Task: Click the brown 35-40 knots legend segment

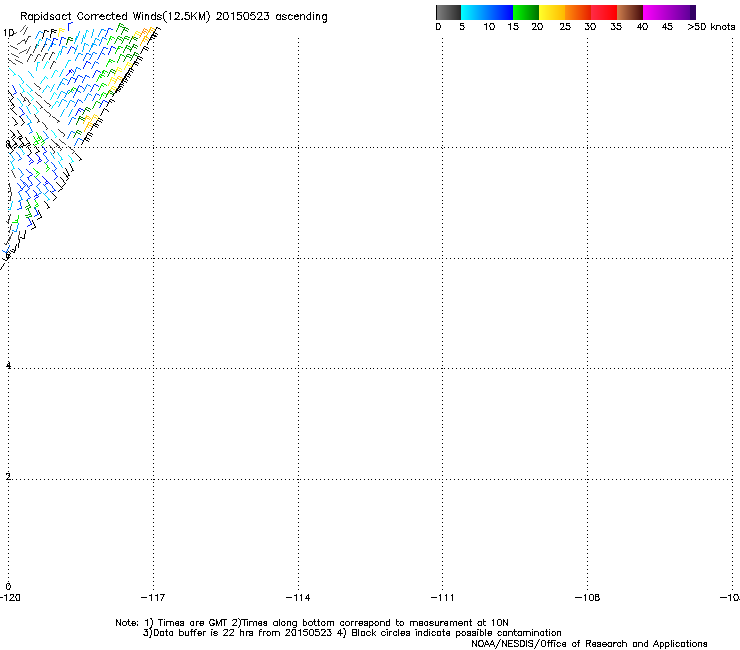Action: [x=630, y=12]
